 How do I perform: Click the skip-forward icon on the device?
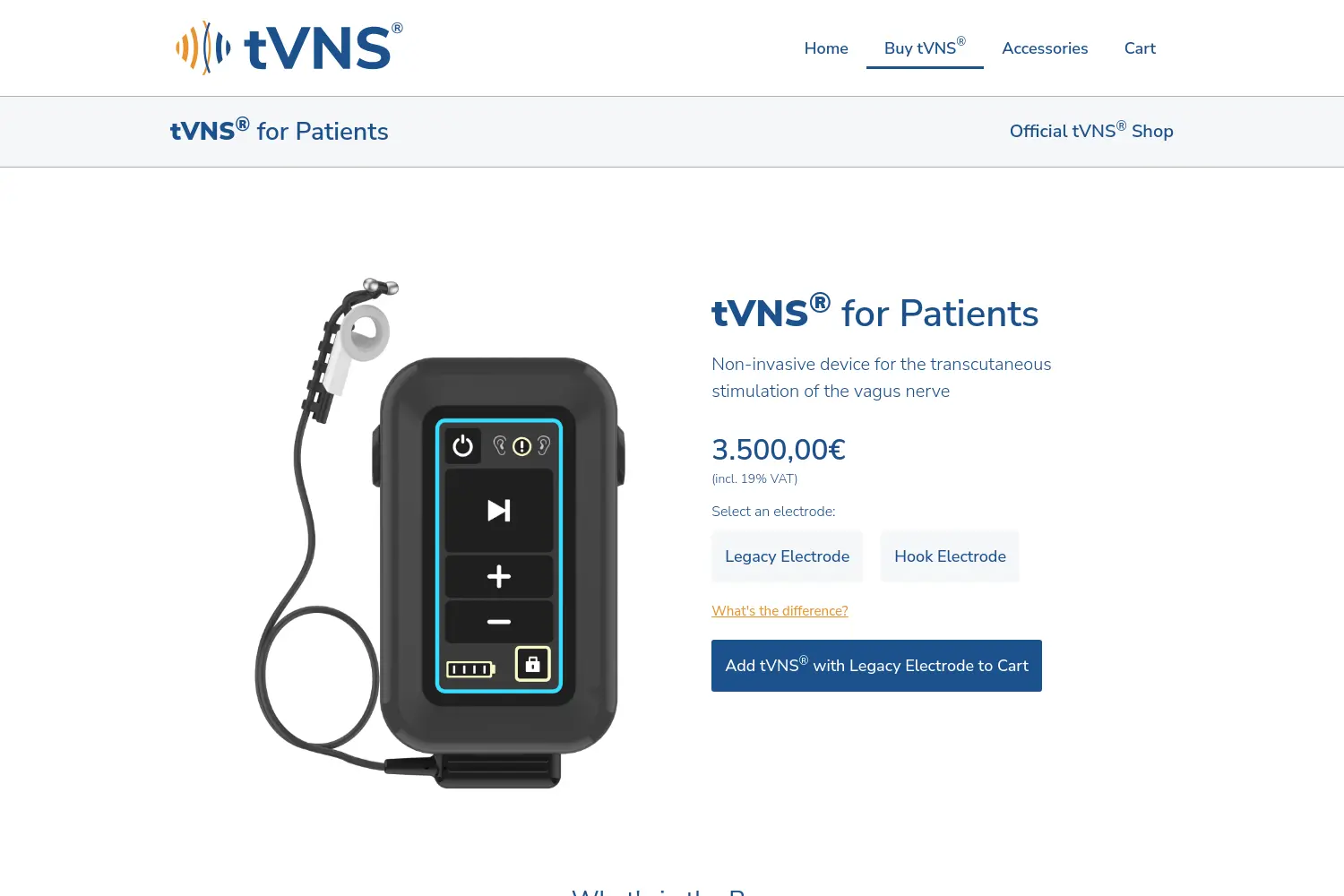pyautogui.click(x=499, y=511)
